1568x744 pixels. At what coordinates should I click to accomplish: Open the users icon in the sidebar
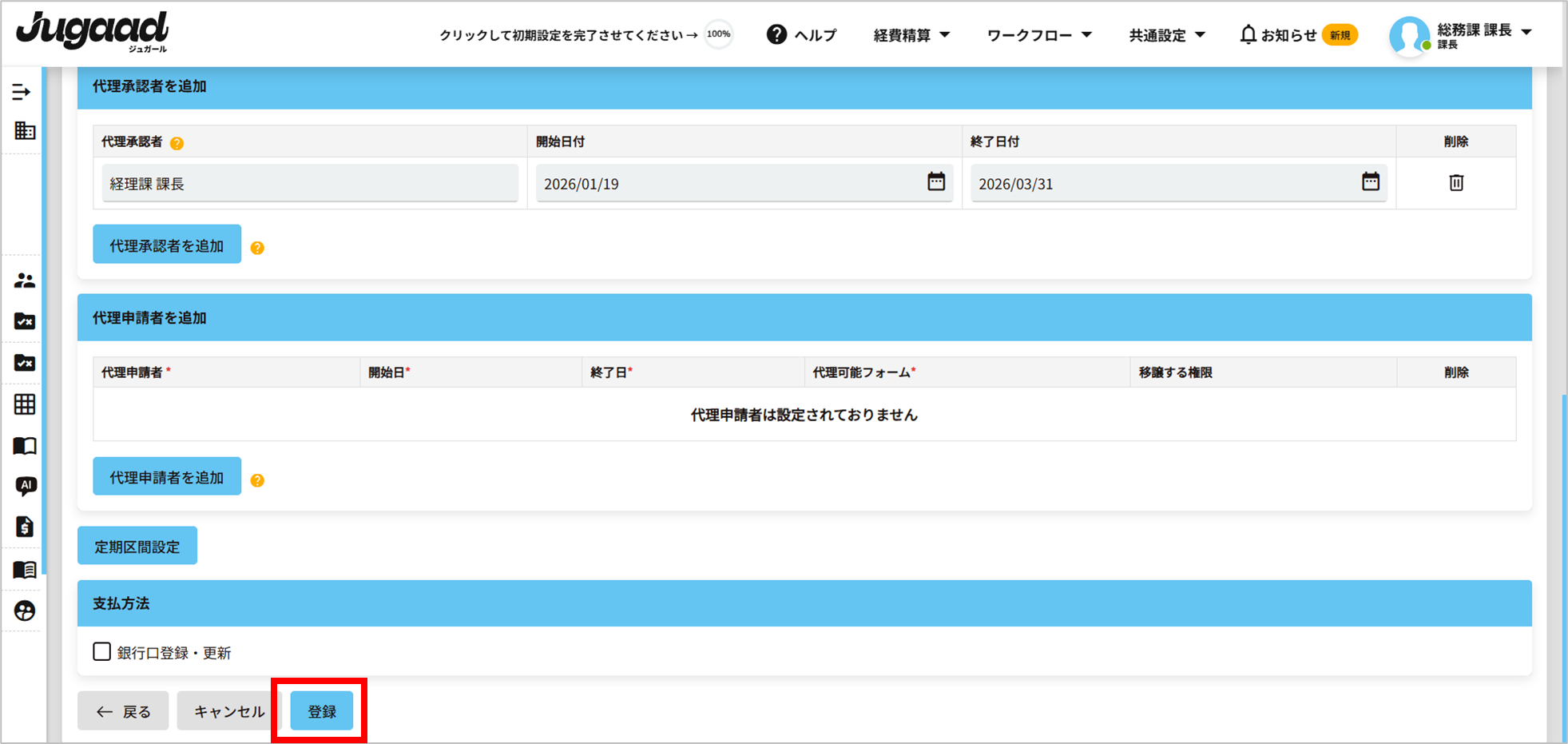click(x=25, y=280)
